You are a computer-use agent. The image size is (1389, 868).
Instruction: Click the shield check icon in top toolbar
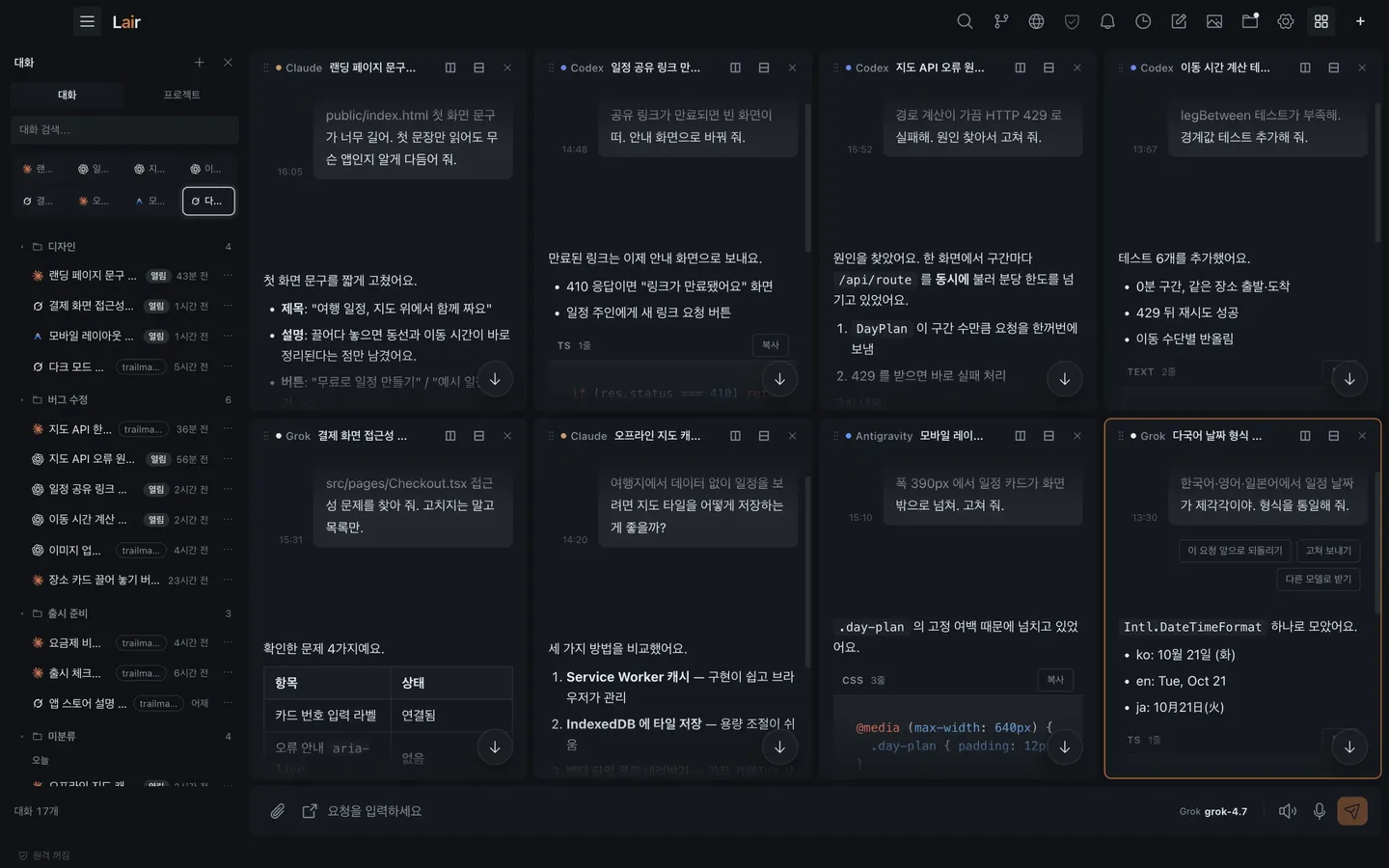click(x=1072, y=21)
